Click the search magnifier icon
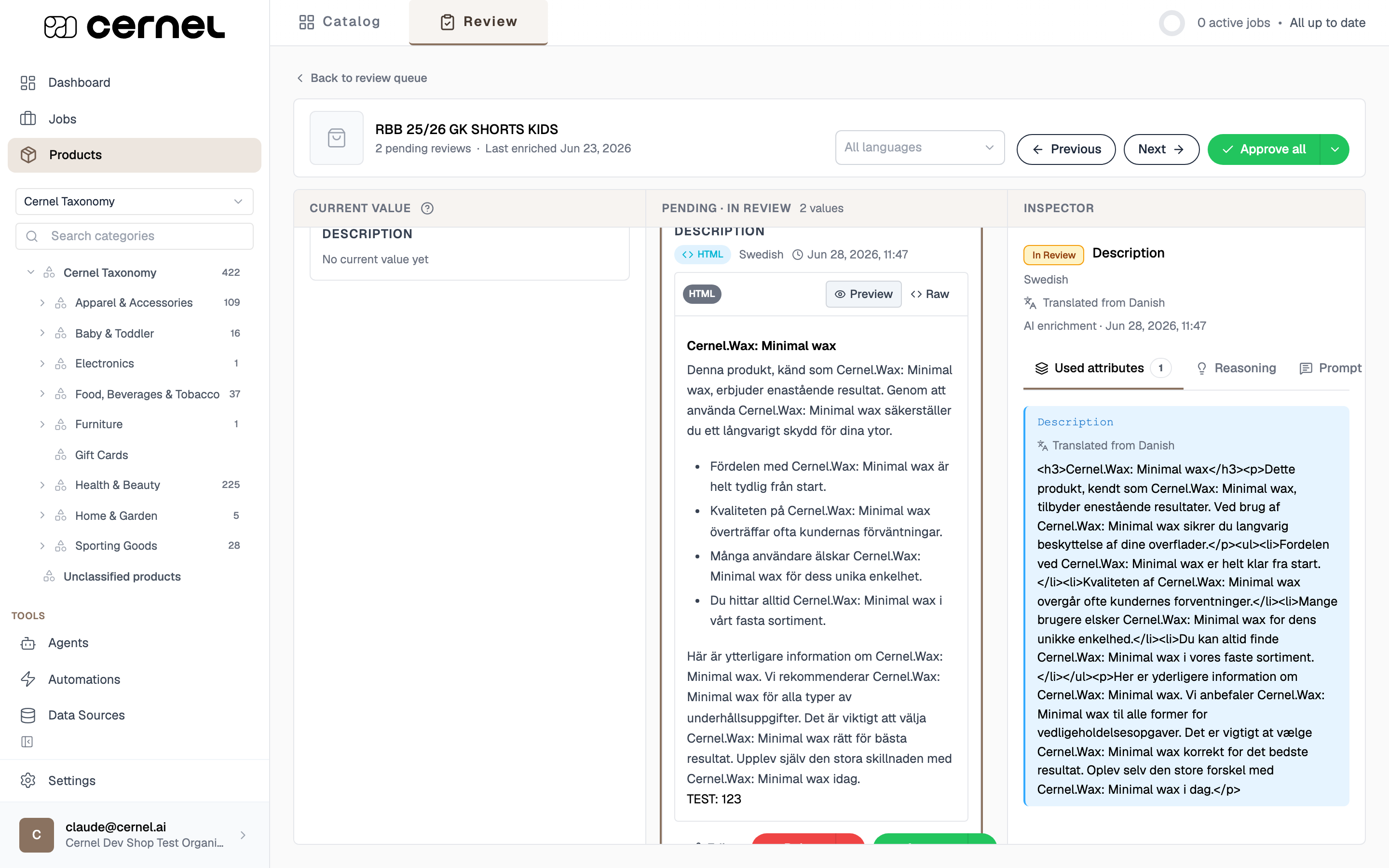Image resolution: width=1389 pixels, height=868 pixels. tap(32, 236)
